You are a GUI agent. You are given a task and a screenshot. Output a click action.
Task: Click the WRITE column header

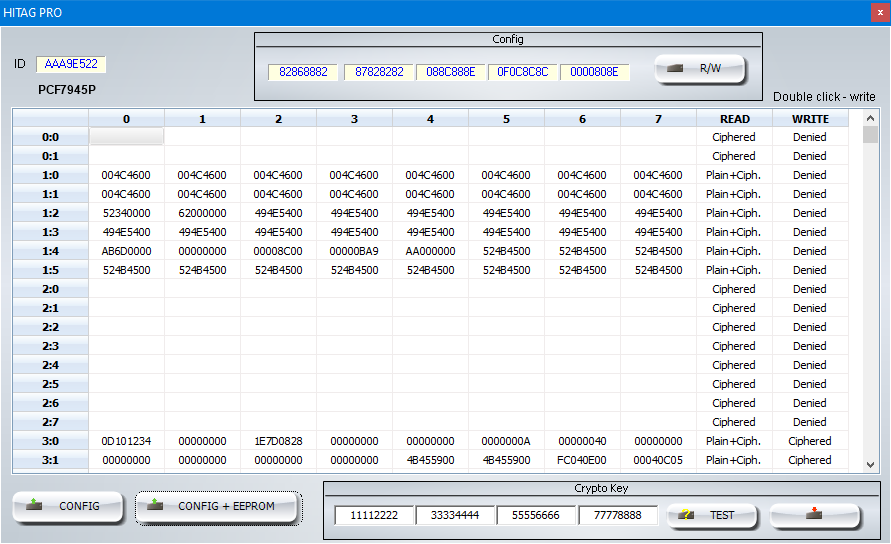click(810, 119)
